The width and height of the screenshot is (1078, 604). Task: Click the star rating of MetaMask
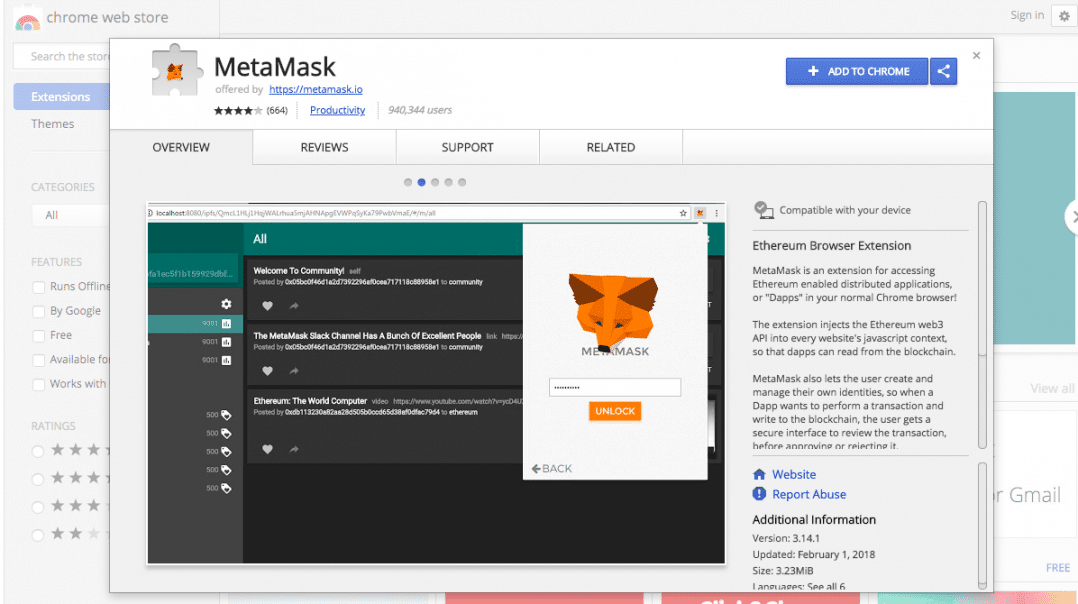(x=237, y=110)
